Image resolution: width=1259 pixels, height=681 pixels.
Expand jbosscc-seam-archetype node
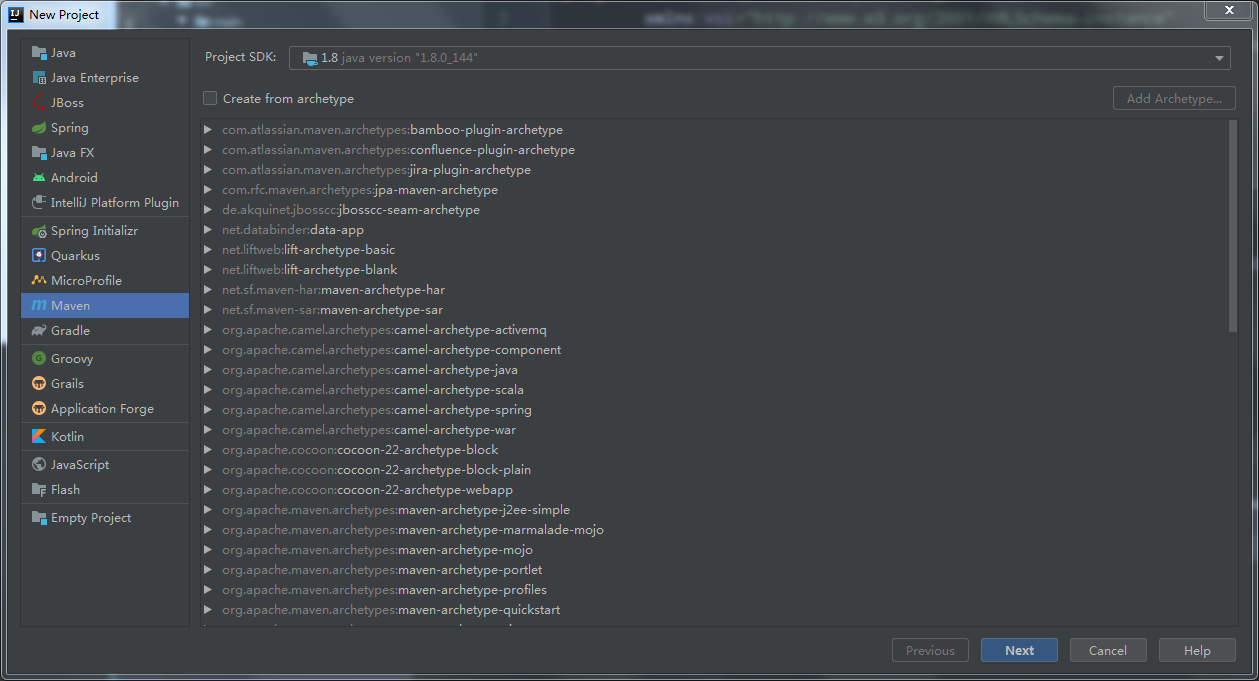click(x=208, y=210)
